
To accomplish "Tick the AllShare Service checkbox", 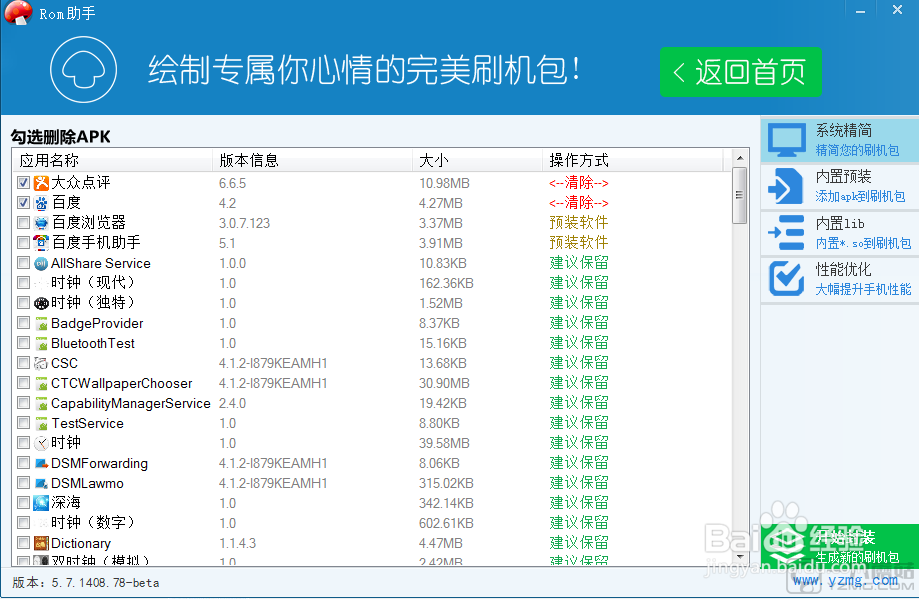I will tap(23, 263).
